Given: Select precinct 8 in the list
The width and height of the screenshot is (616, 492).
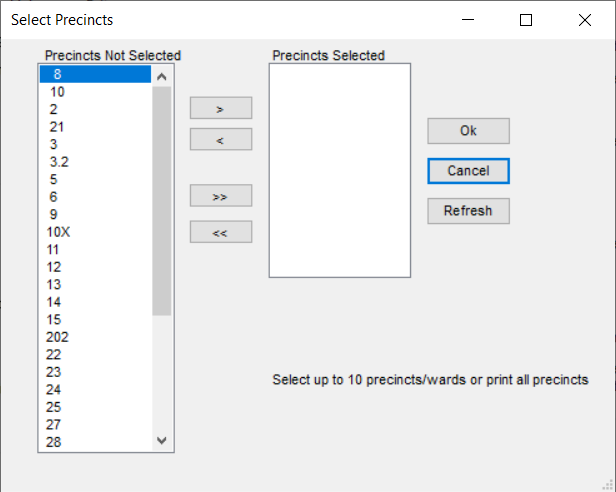Looking at the screenshot, I should [x=95, y=74].
